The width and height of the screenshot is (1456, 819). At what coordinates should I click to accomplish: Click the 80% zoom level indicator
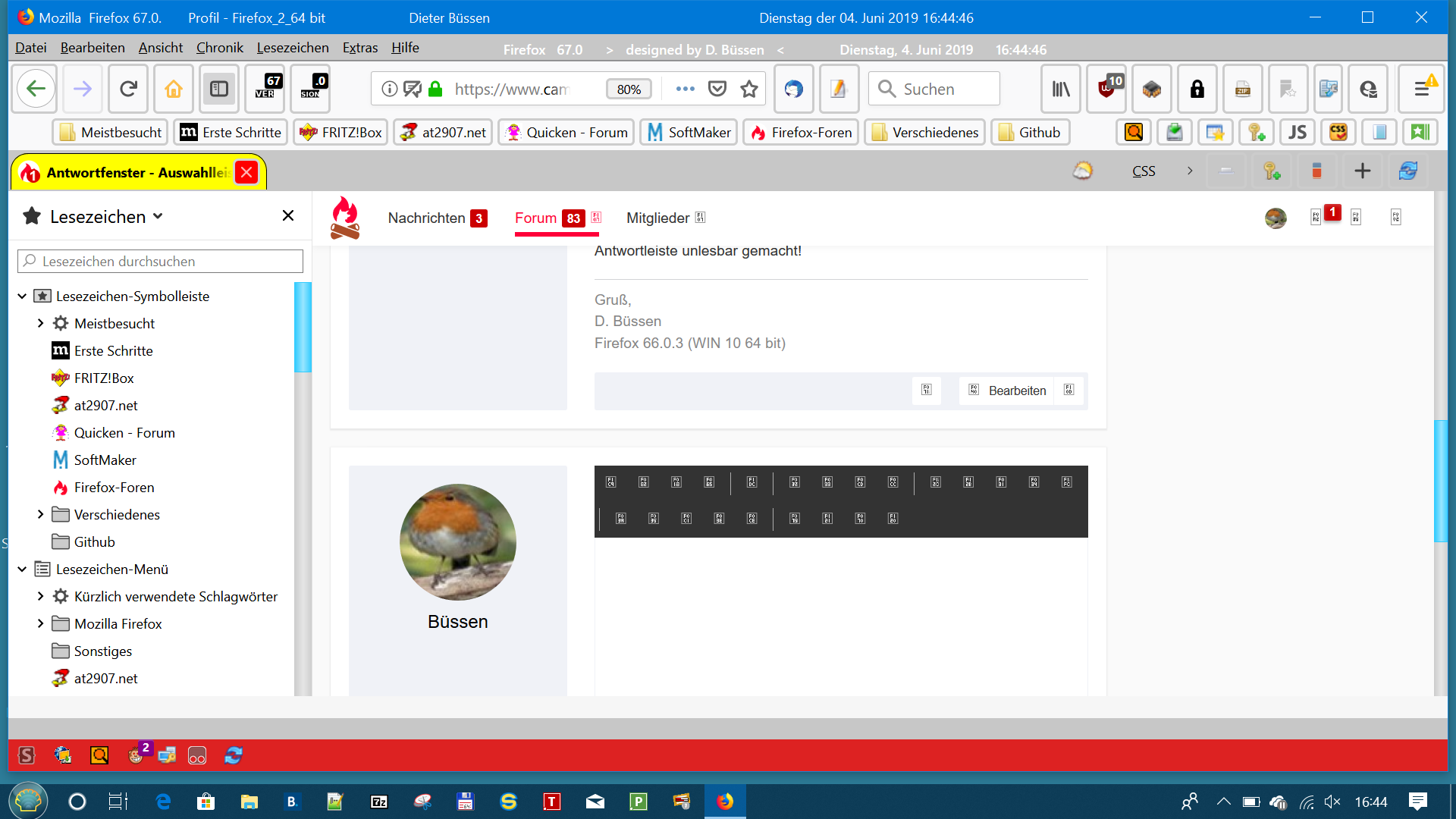click(x=629, y=89)
